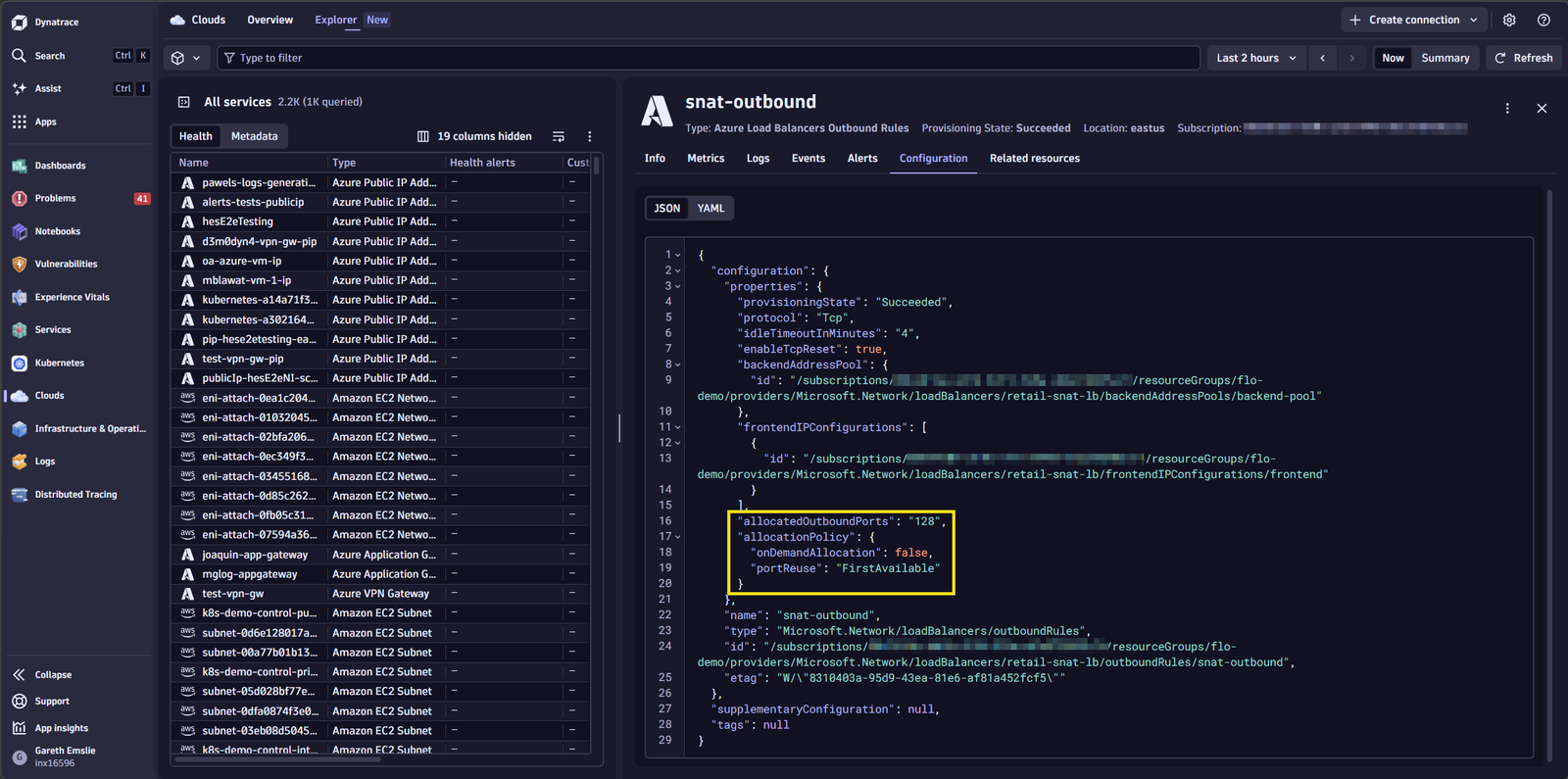
Task: Open 19 columns hidden selector
Action: pos(474,136)
